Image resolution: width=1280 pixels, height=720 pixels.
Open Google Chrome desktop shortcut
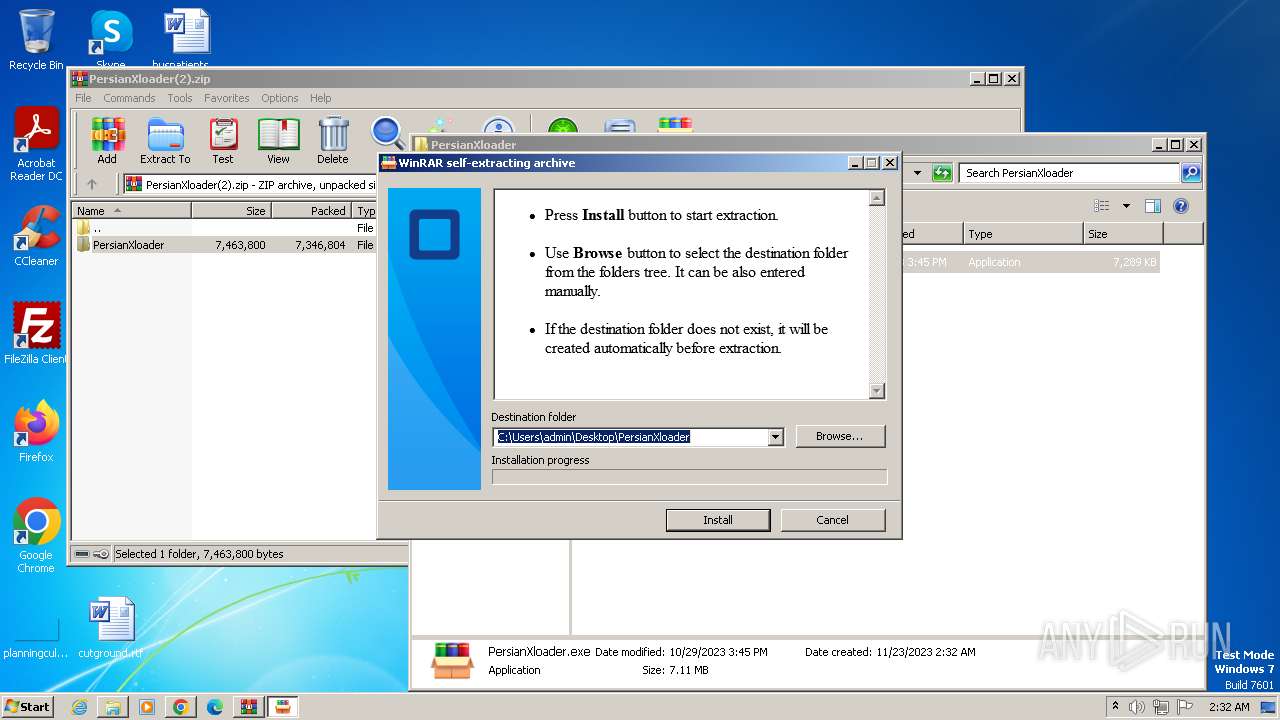tap(36, 535)
